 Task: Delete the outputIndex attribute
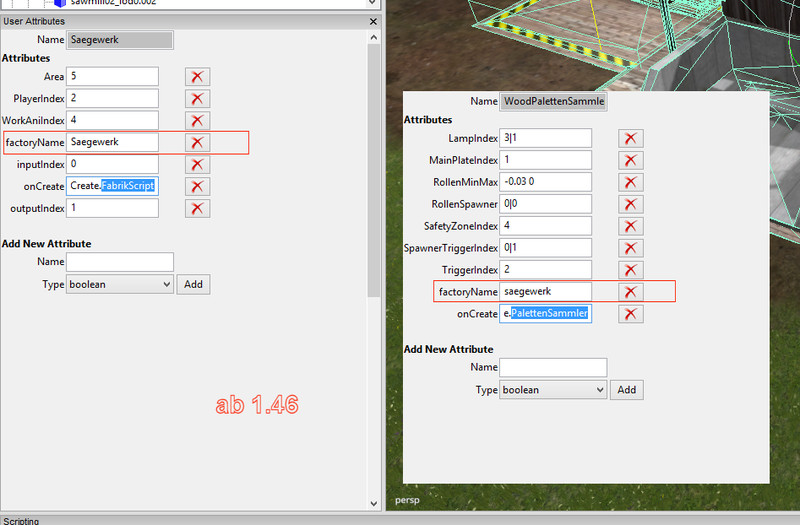coord(197,208)
